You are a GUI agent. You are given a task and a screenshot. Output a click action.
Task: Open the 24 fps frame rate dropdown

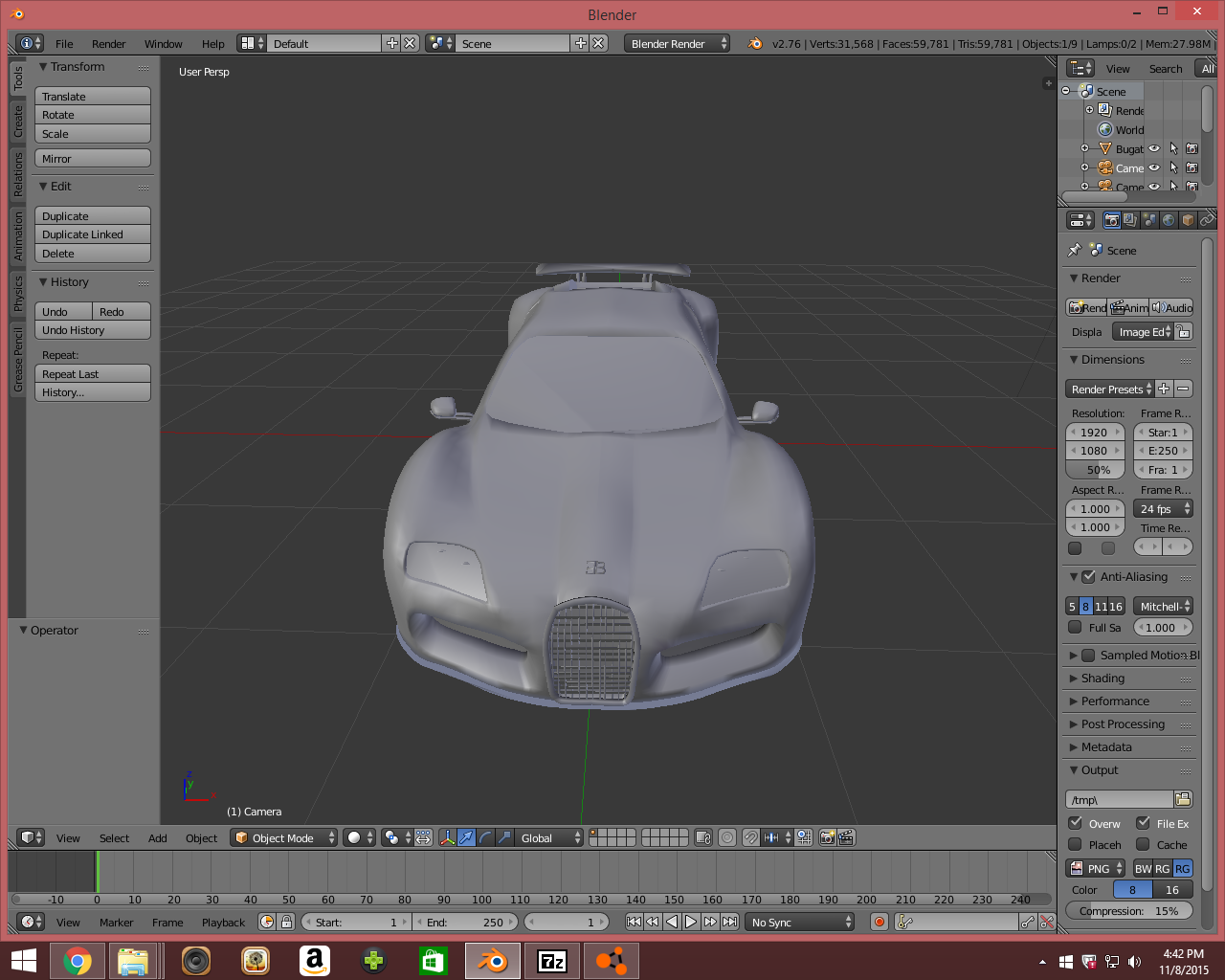click(x=1163, y=508)
